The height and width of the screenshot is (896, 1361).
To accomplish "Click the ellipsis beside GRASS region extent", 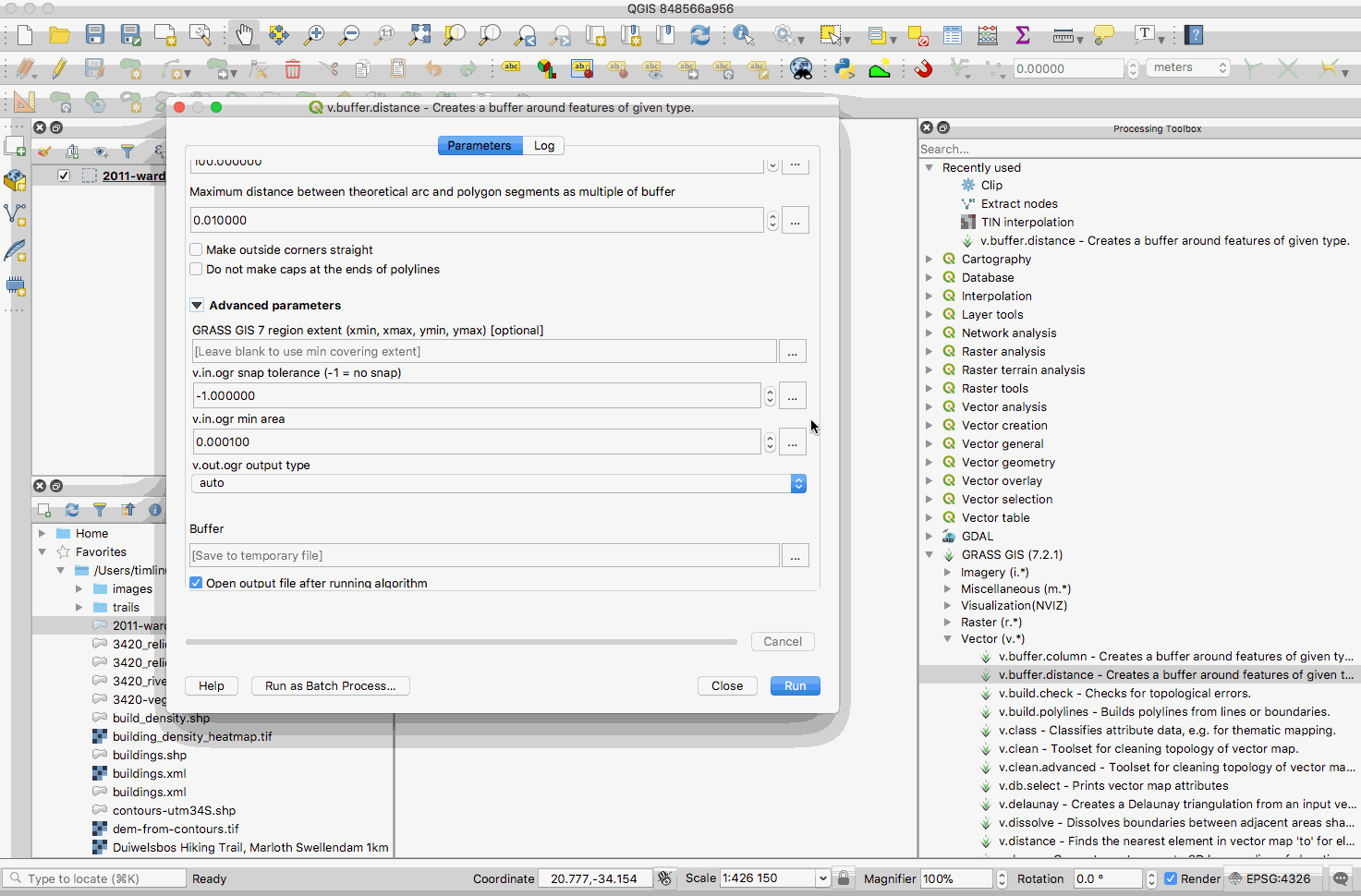I will (x=793, y=351).
